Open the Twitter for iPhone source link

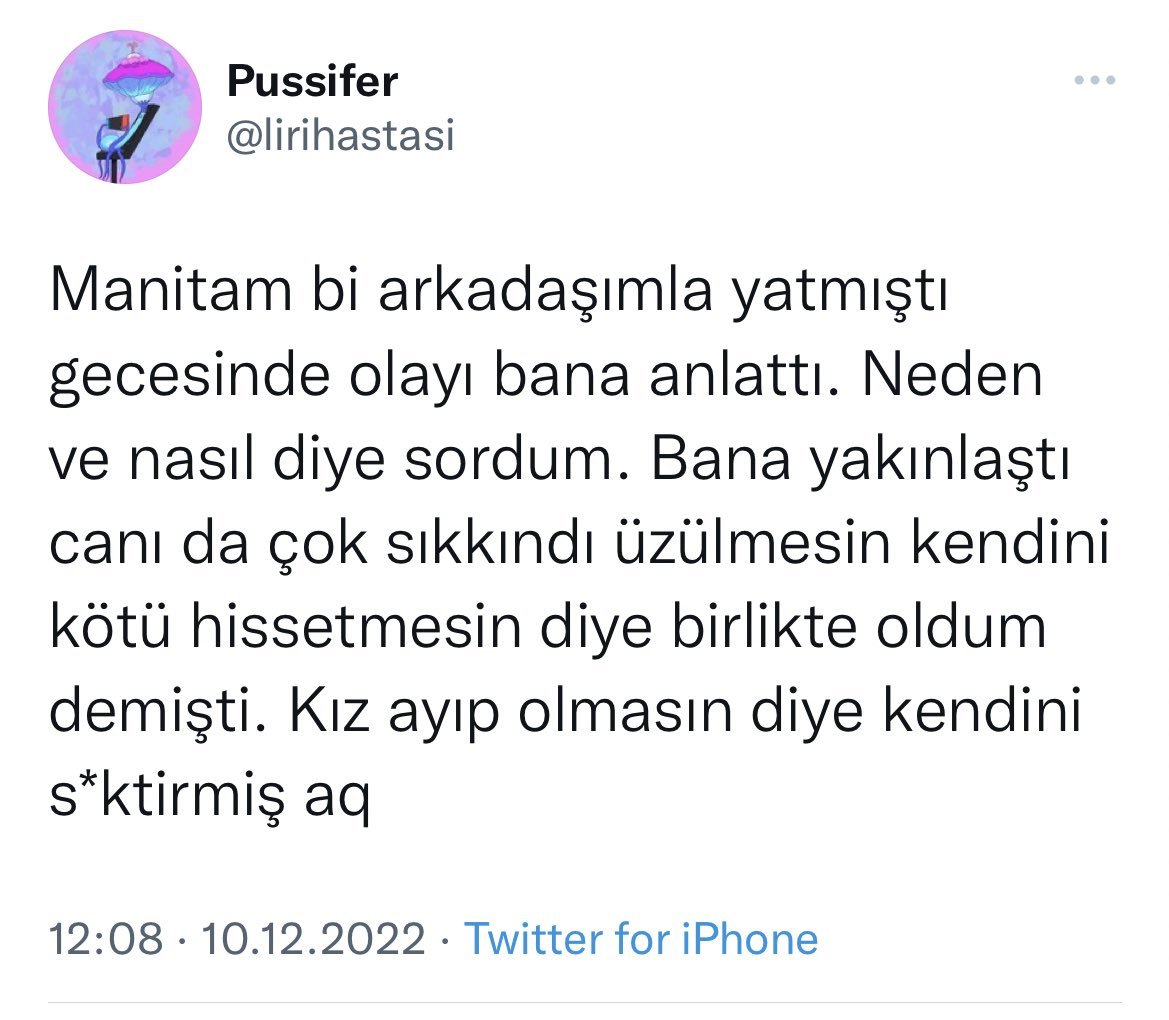(642, 939)
